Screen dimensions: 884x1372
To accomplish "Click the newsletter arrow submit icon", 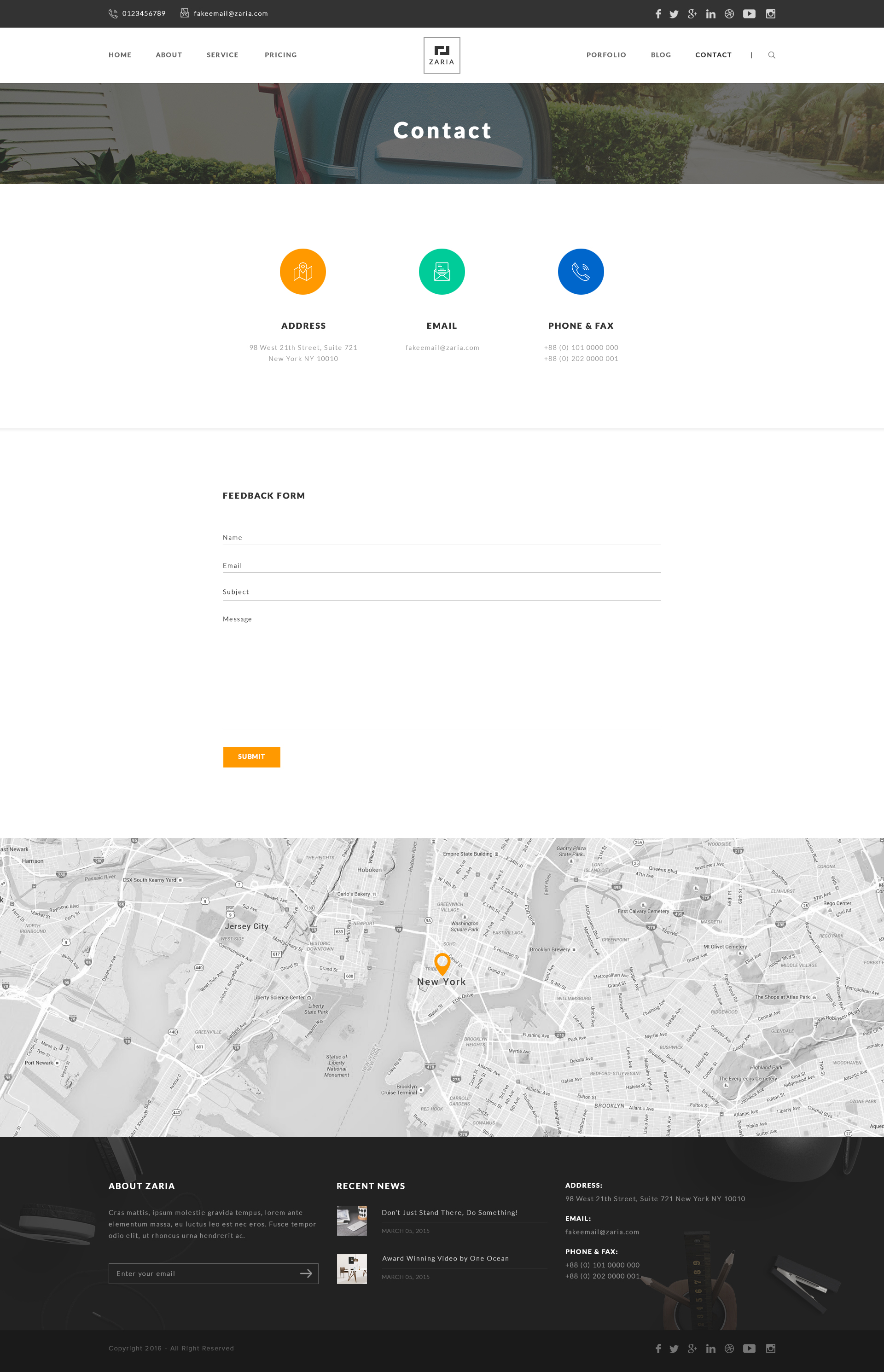I will pos(306,1273).
